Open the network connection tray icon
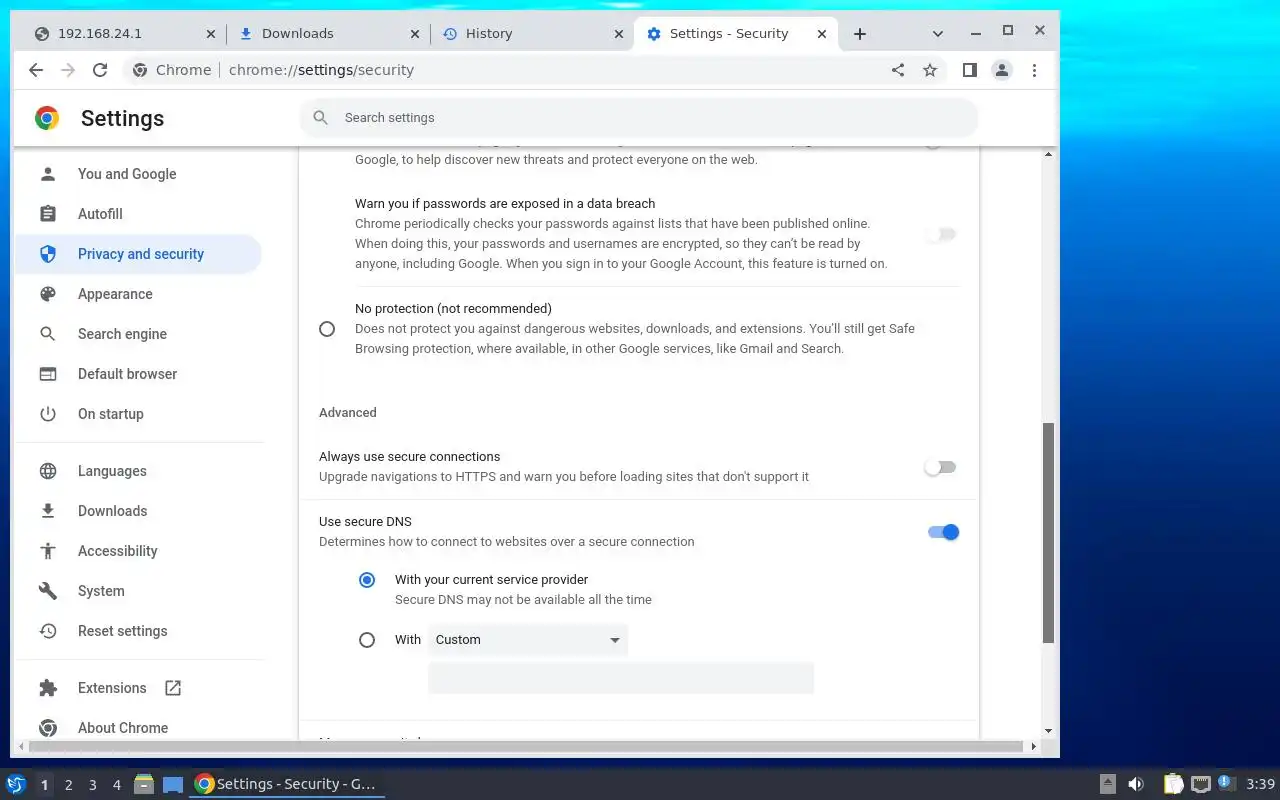 click(1201, 784)
